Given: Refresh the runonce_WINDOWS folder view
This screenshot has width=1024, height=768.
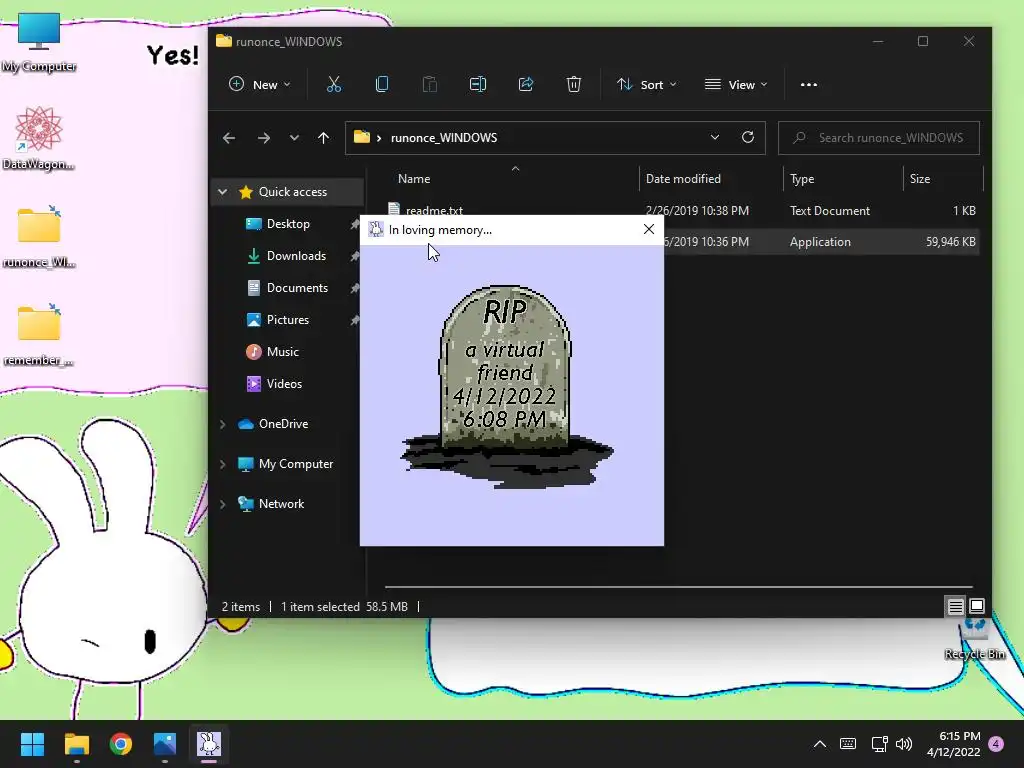Looking at the screenshot, I should pyautogui.click(x=748, y=137).
